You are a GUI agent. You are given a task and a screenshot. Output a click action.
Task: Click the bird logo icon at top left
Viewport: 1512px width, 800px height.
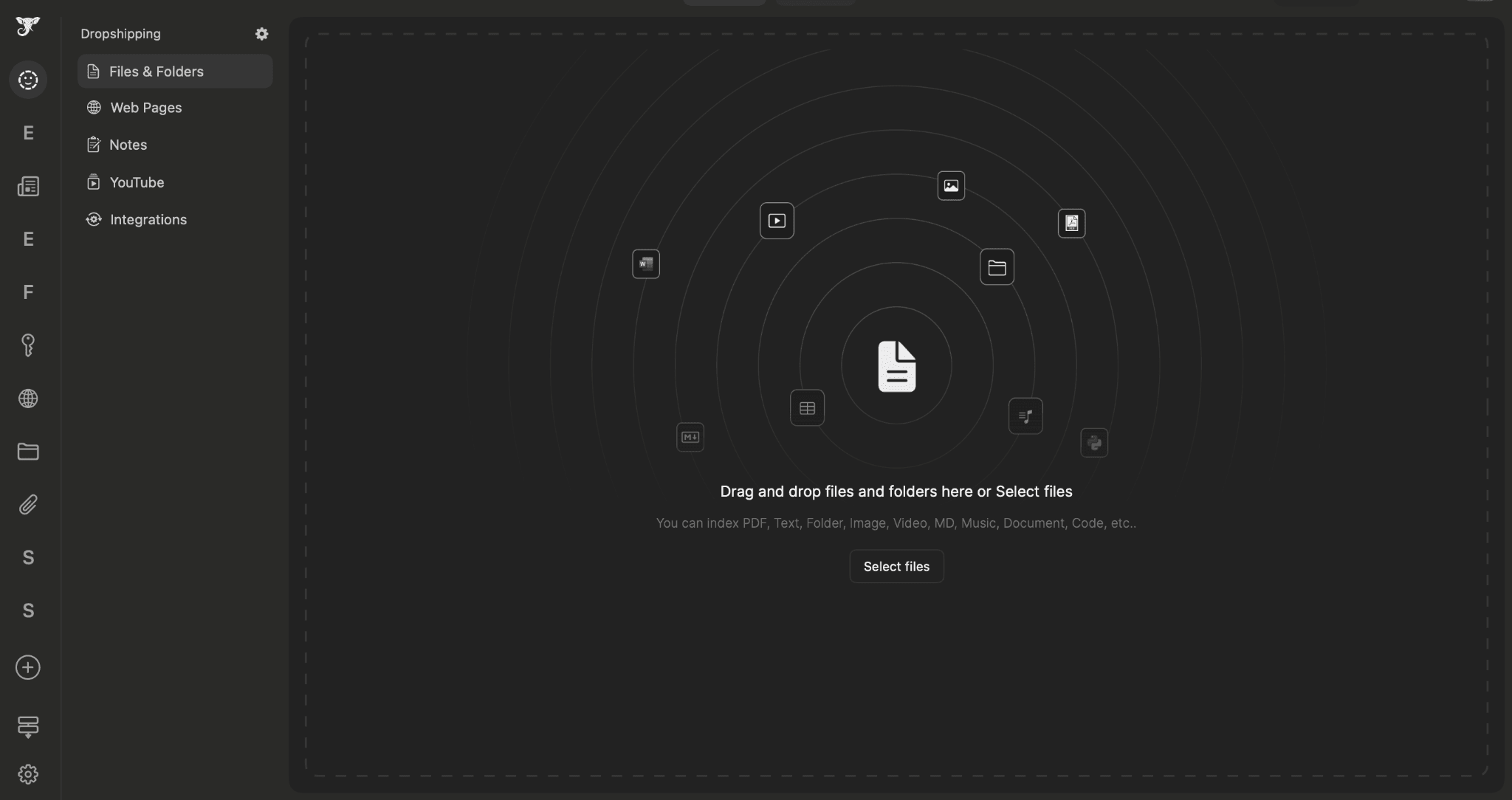point(28,27)
